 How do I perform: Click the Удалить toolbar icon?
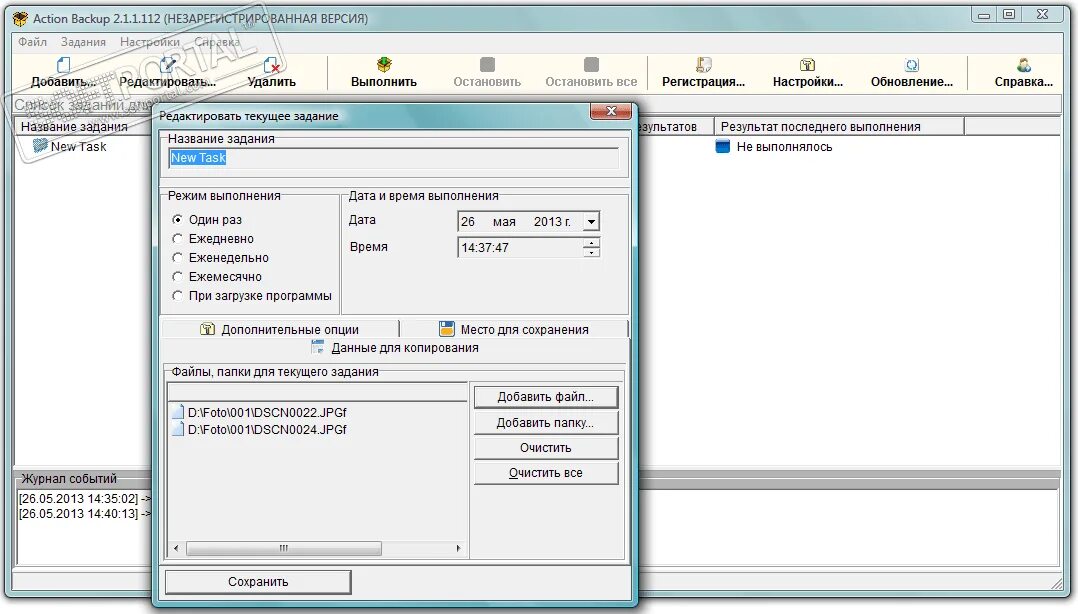pyautogui.click(x=272, y=65)
